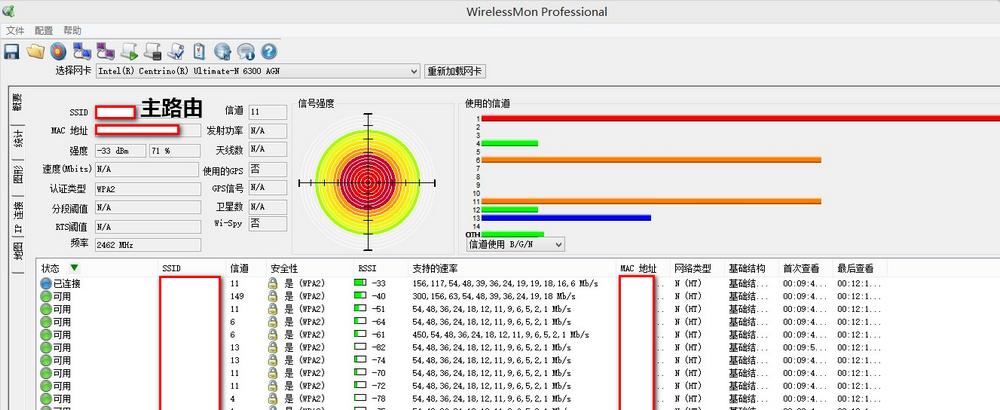This screenshot has height=410, width=1000.
Task: Click the blue dual-monitor toolbar icon
Action: pos(82,52)
